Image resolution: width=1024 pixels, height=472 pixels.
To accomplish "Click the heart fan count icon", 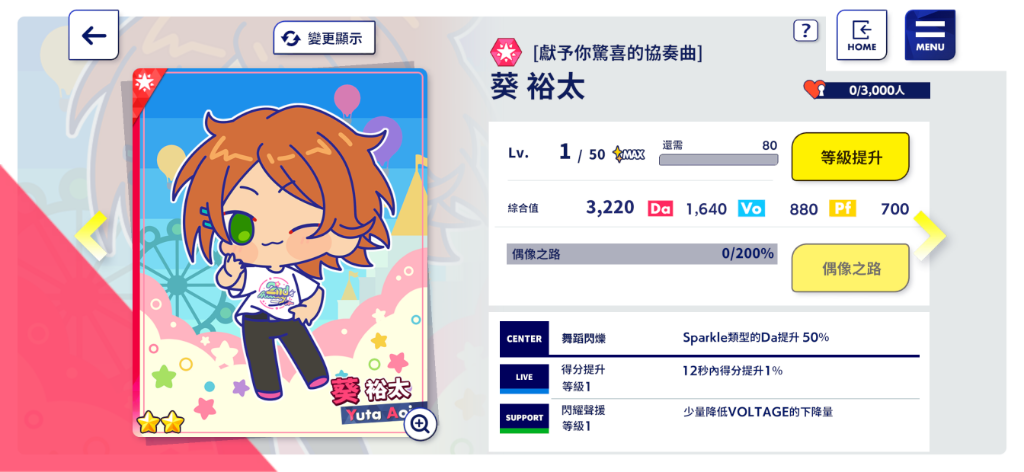I will [814, 89].
